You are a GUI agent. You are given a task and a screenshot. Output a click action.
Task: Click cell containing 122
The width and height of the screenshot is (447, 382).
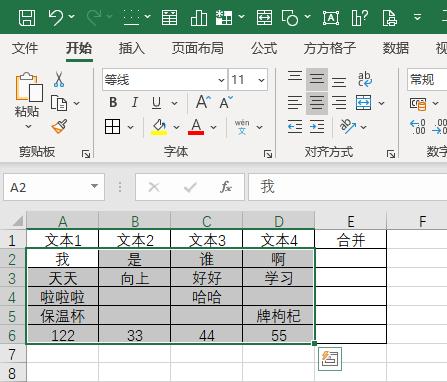(63, 335)
